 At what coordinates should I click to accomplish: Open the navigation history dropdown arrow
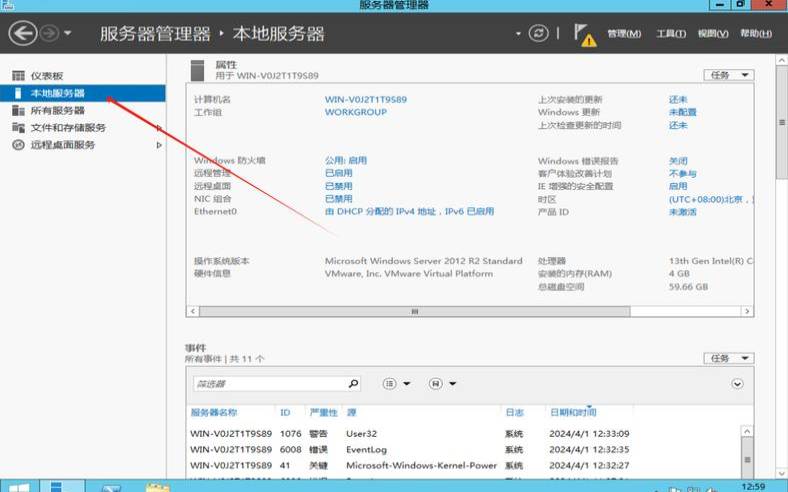click(67, 34)
